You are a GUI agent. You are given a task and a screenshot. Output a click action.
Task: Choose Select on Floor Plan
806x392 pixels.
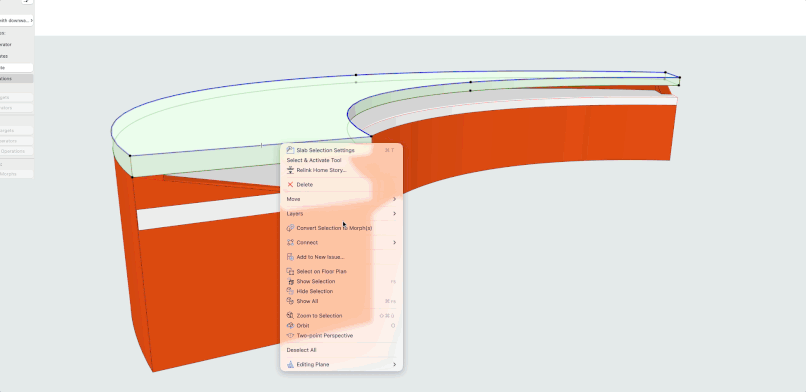tap(341, 271)
